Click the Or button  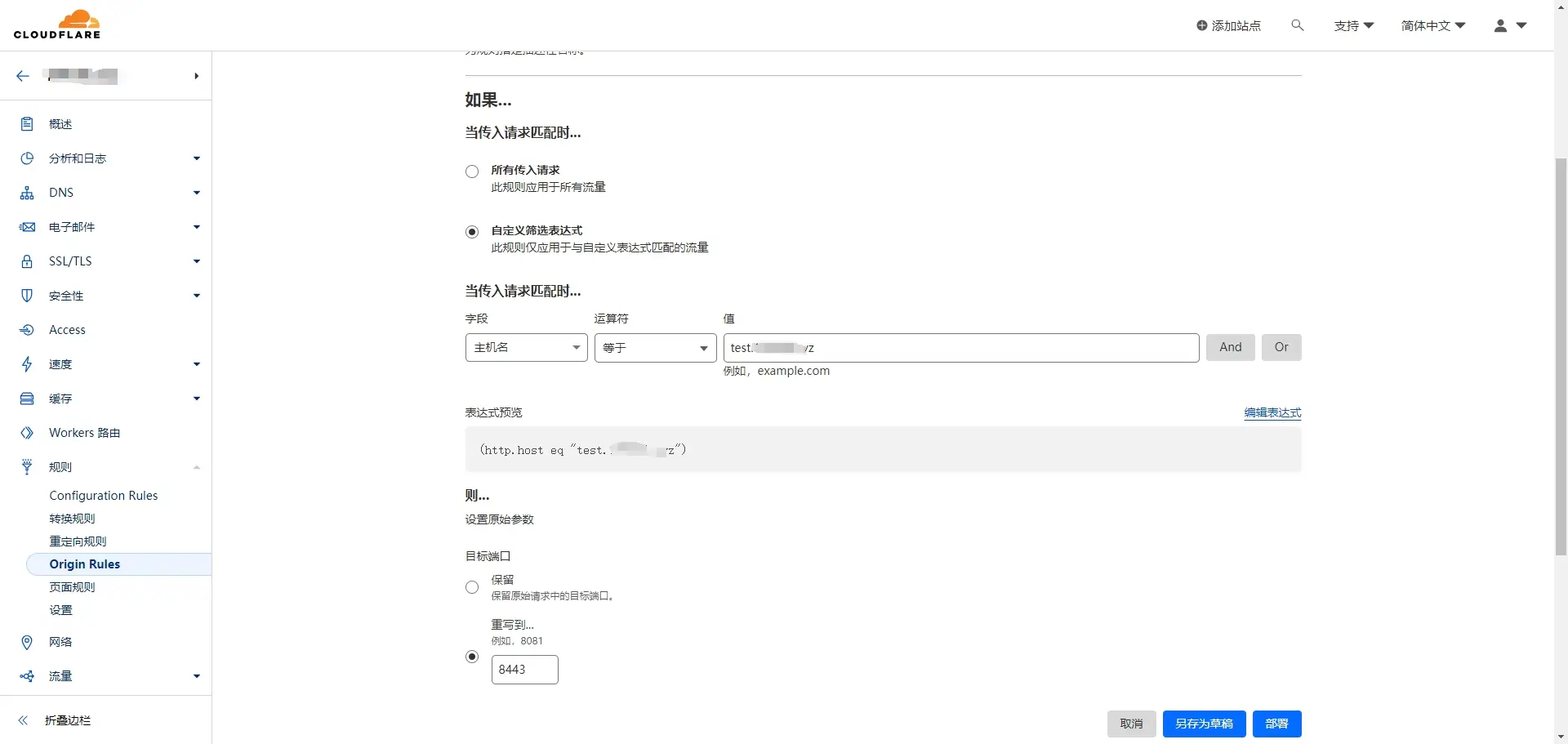coord(1281,348)
